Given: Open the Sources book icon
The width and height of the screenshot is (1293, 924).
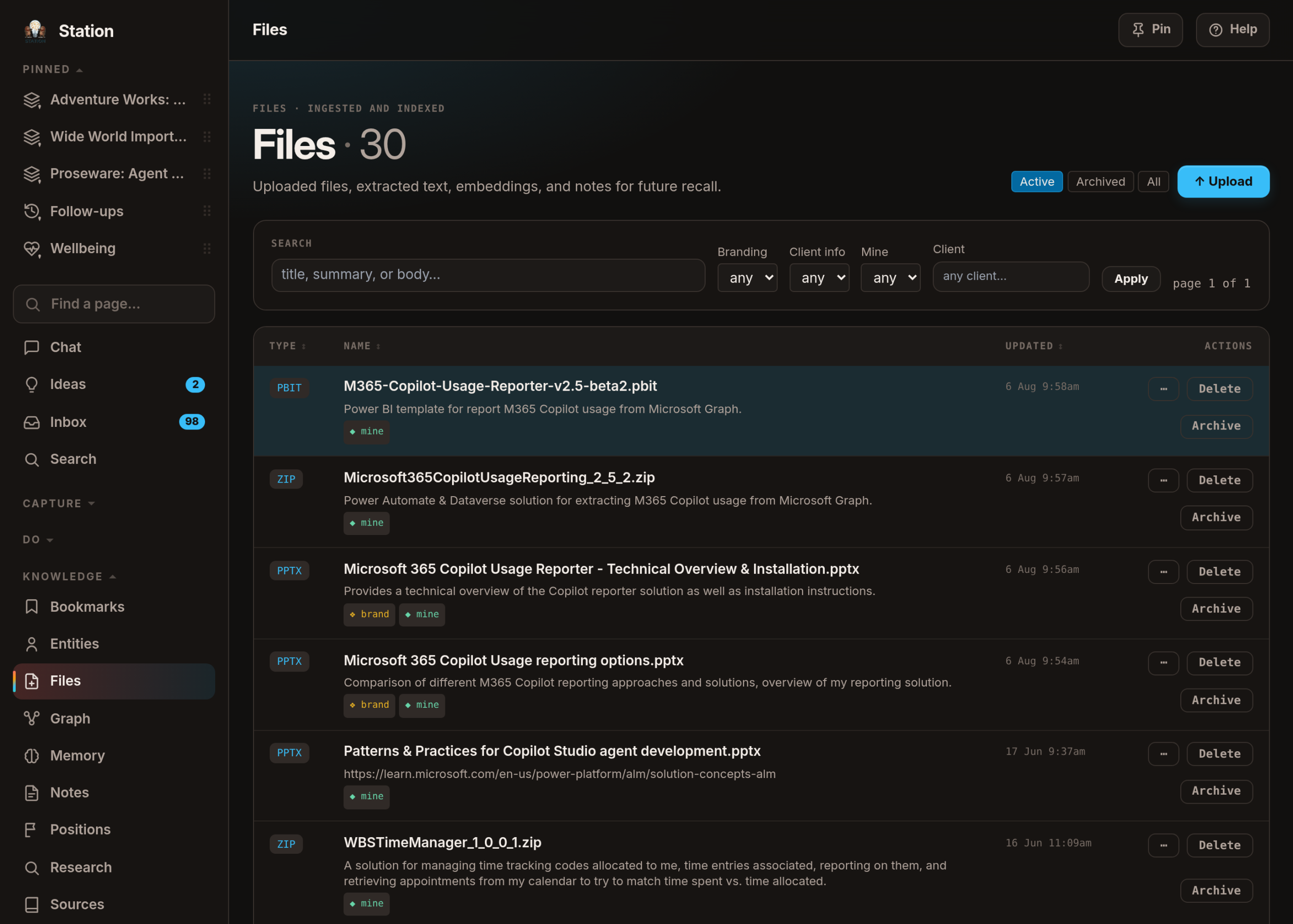Looking at the screenshot, I should pos(32,904).
